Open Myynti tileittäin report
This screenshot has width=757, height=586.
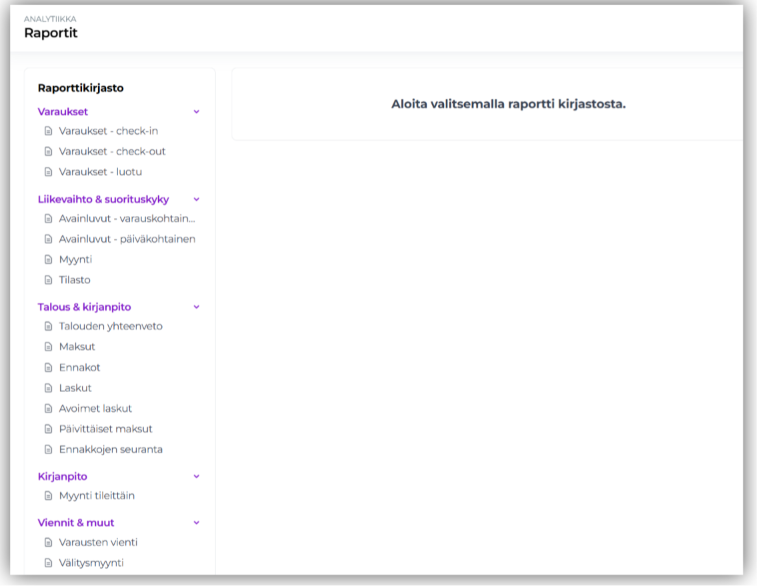97,496
